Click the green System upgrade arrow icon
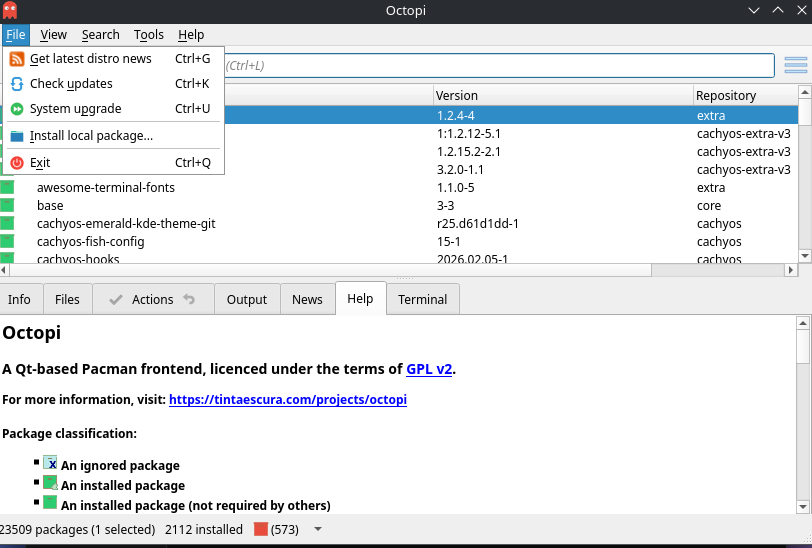This screenshot has width=812, height=548. 17,109
